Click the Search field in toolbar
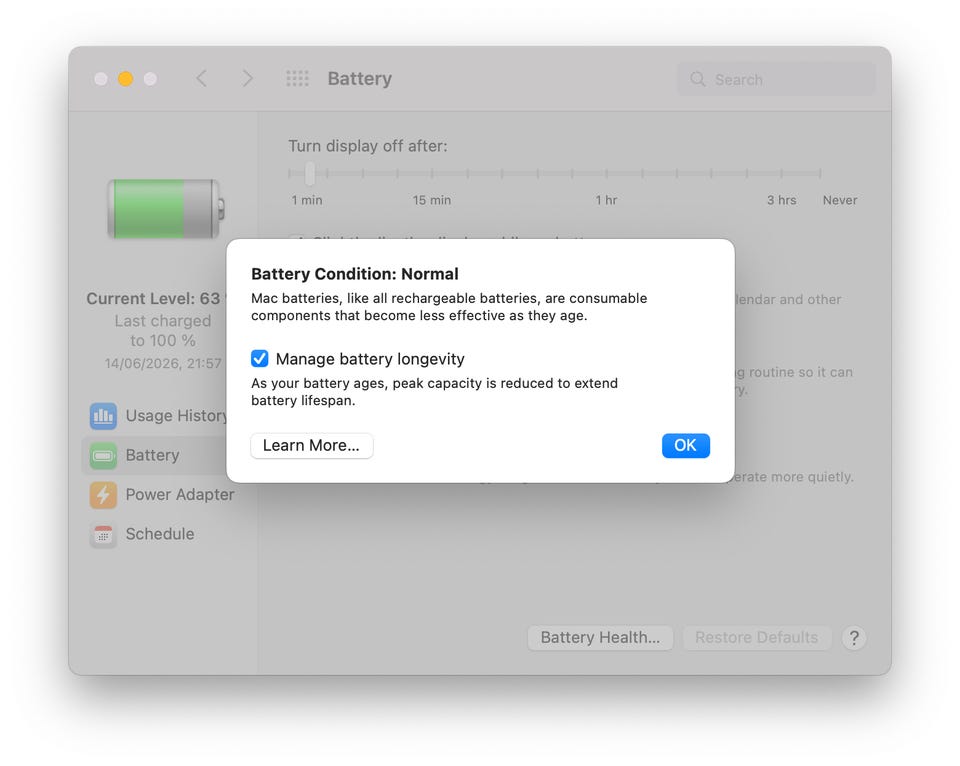The height and width of the screenshot is (766, 960). 776,80
